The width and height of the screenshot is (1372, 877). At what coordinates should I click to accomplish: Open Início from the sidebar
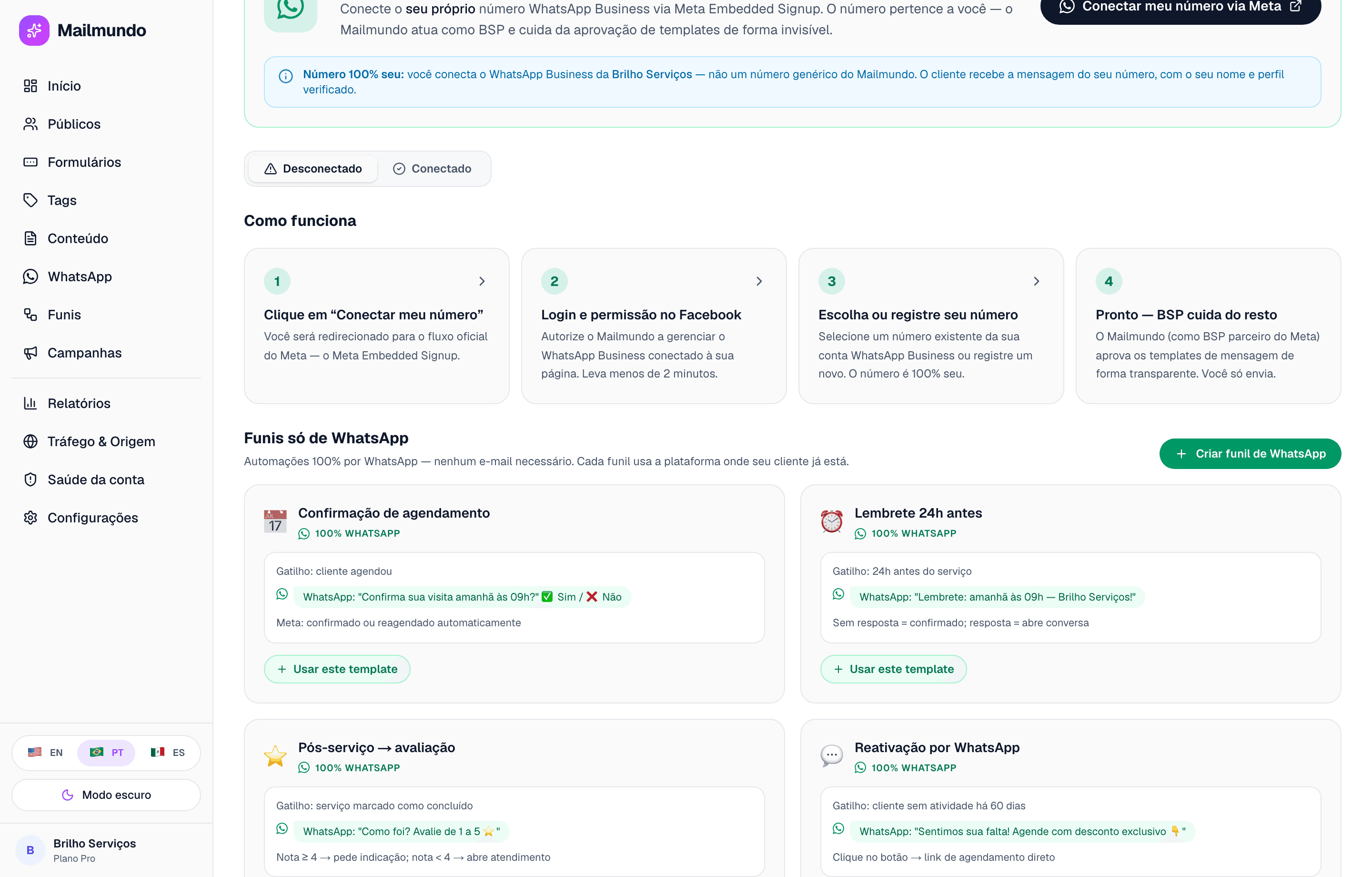(106, 85)
